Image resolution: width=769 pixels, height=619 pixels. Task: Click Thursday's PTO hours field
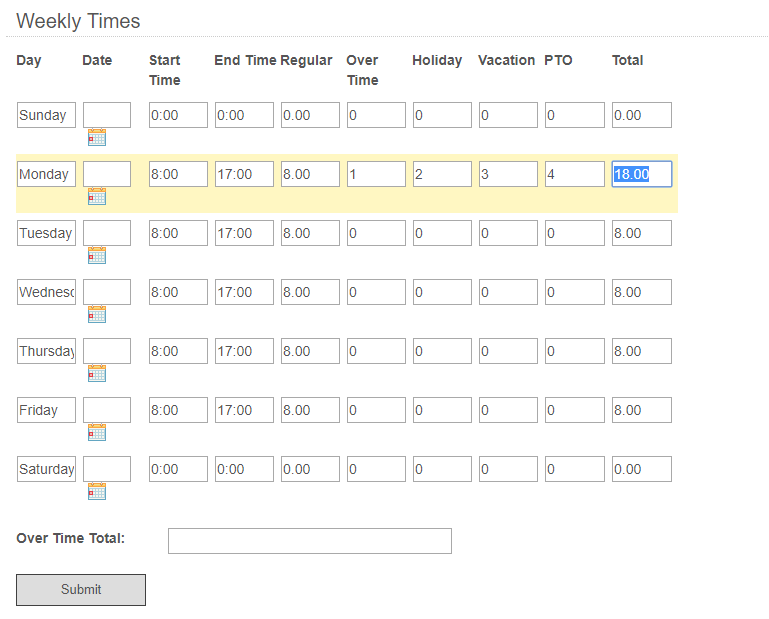coord(574,351)
